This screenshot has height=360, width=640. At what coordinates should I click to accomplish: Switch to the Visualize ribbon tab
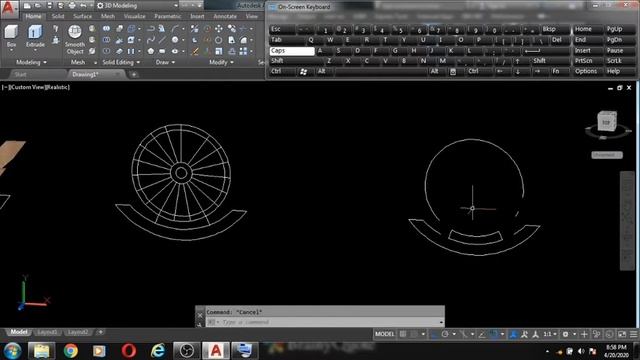135,16
